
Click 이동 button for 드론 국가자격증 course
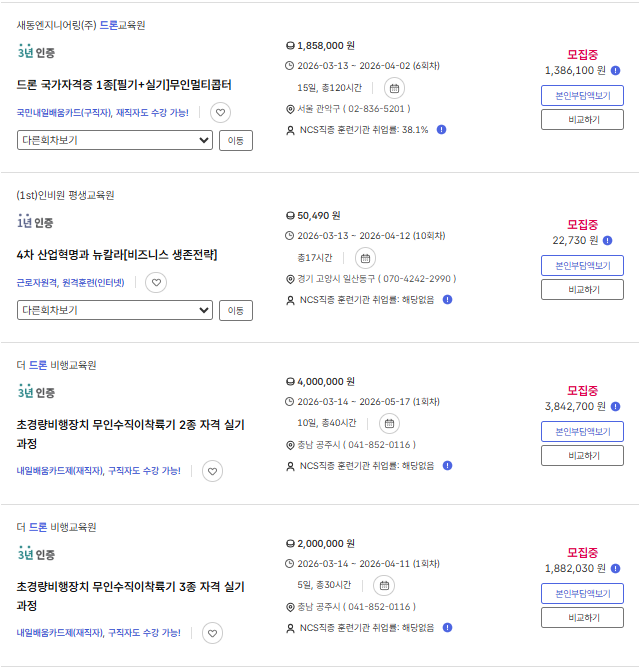click(x=236, y=140)
